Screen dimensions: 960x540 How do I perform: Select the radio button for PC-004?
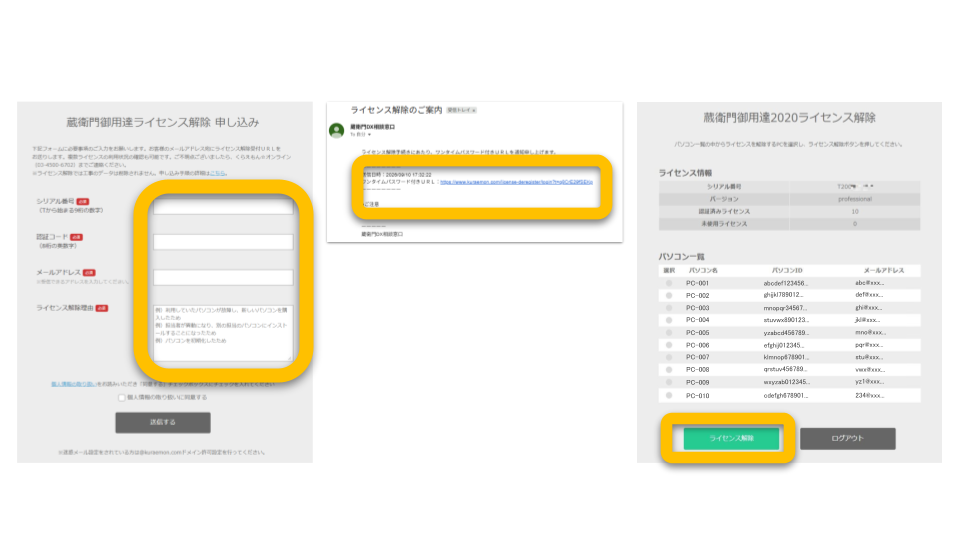669,320
